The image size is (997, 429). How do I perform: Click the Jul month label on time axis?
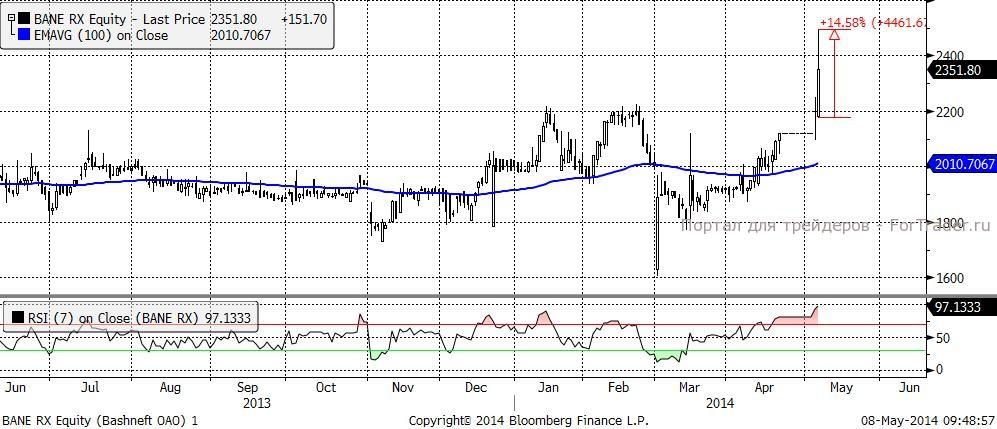[90, 388]
